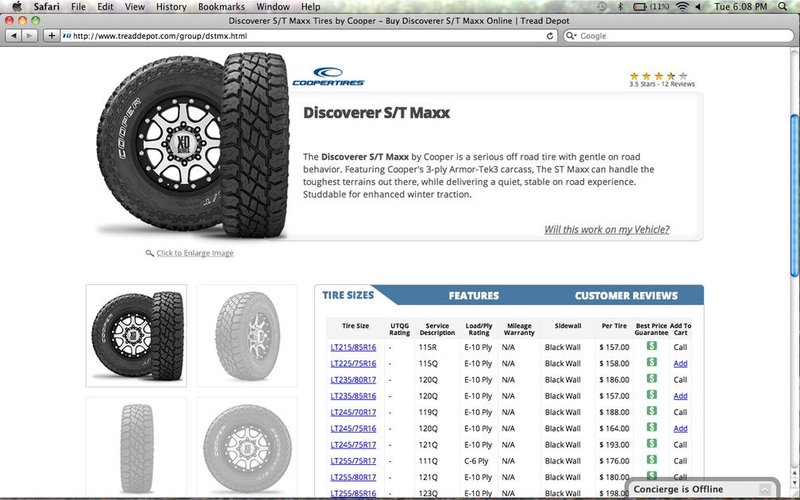Viewport: 800px width, 500px height.
Task: Click the 'Will this work on my Vehicle?' link
Action: pos(607,230)
